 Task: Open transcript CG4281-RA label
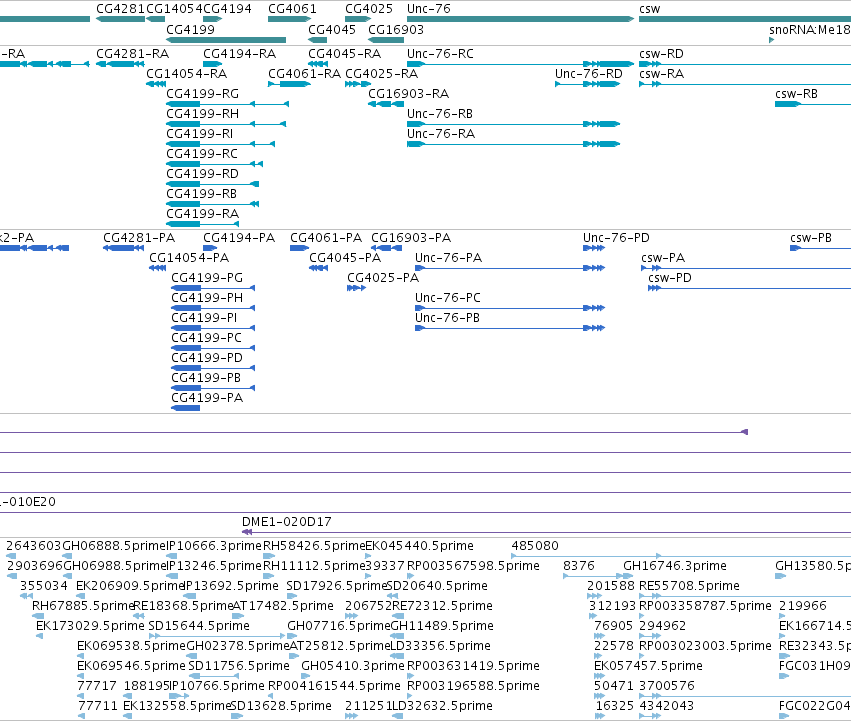pos(132,54)
